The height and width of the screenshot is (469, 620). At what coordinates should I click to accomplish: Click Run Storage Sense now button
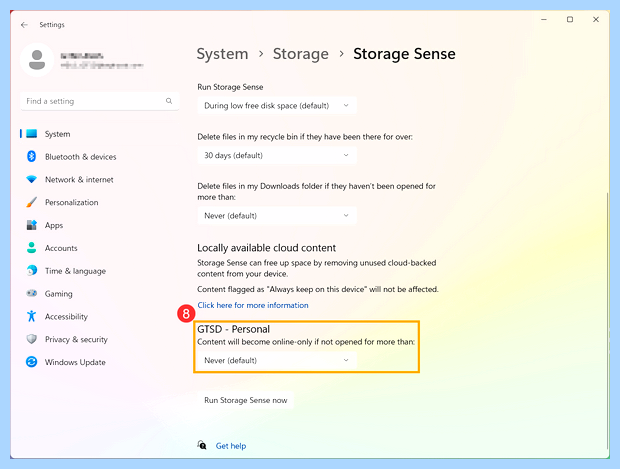tap(246, 400)
